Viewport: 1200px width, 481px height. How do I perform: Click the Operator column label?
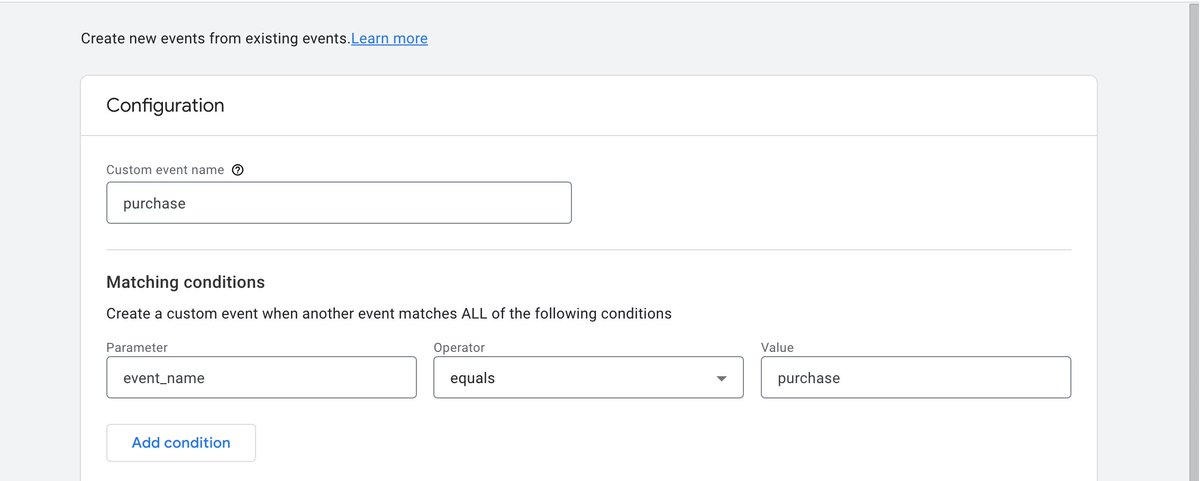coord(459,347)
